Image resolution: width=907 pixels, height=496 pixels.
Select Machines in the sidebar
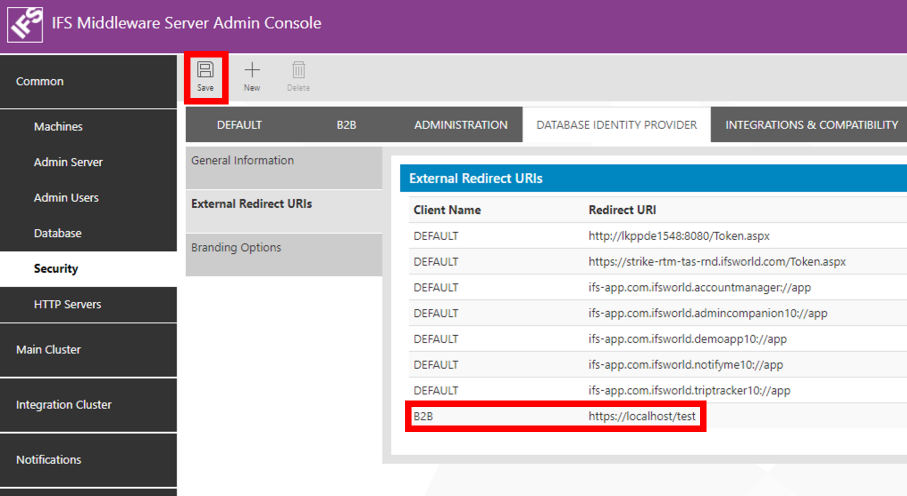58,127
